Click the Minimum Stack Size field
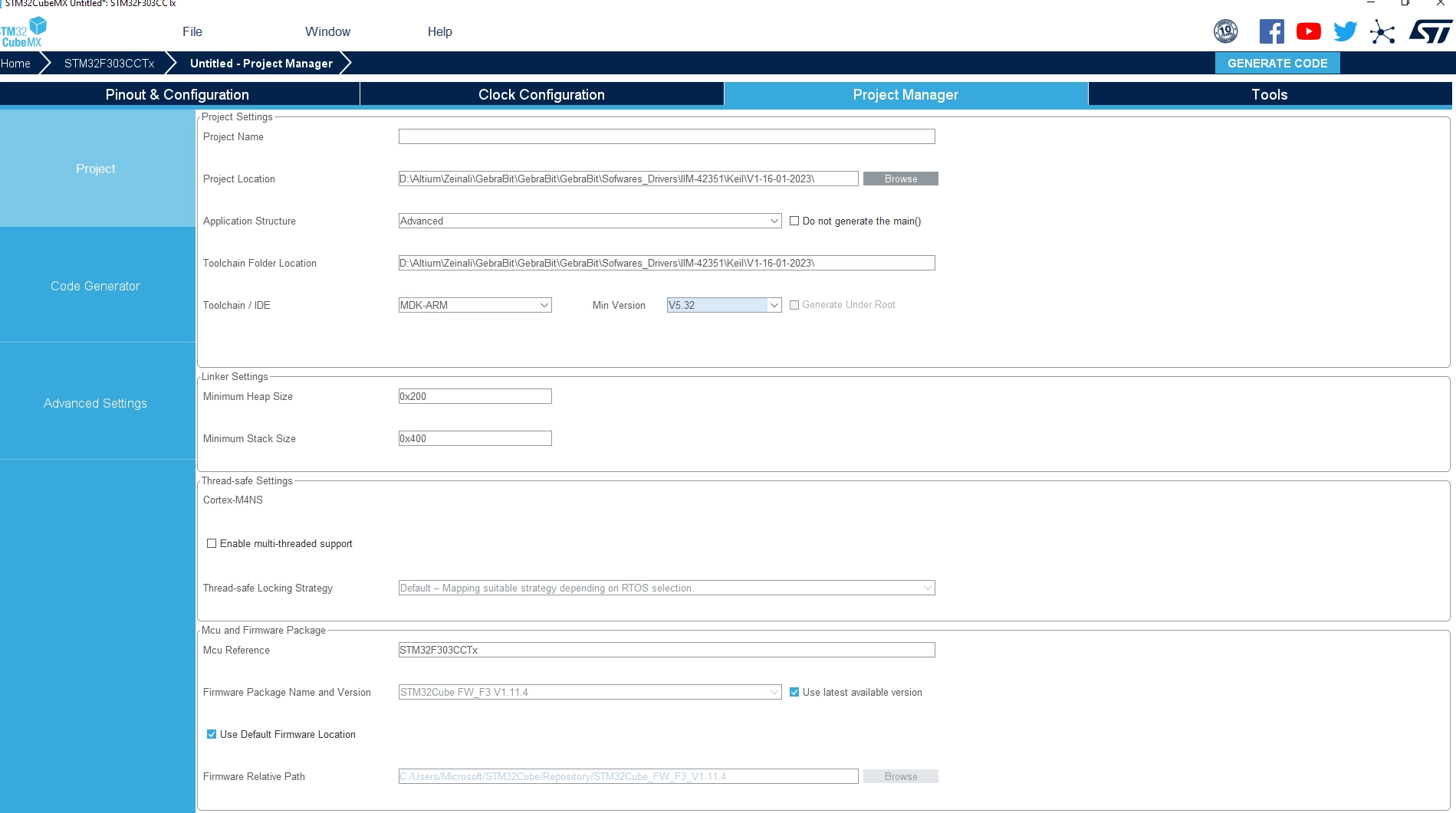Viewport: 1456px width, 813px height. pyautogui.click(x=475, y=438)
